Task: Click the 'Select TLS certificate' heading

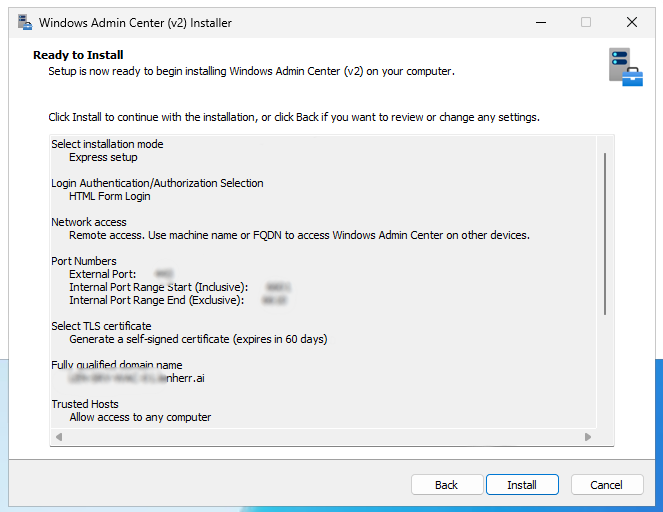Action: click(x=101, y=326)
